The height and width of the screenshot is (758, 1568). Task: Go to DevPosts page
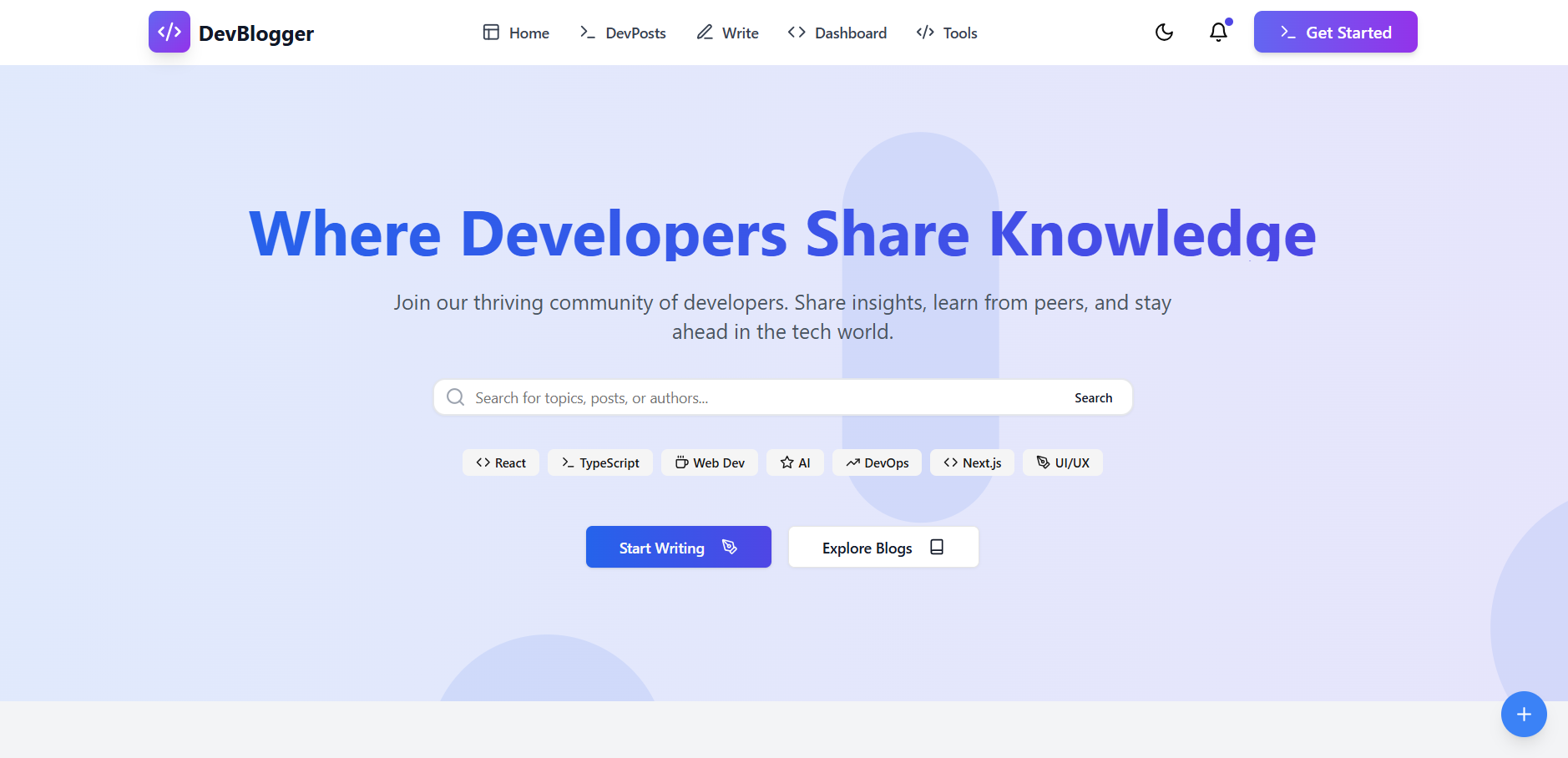[623, 33]
